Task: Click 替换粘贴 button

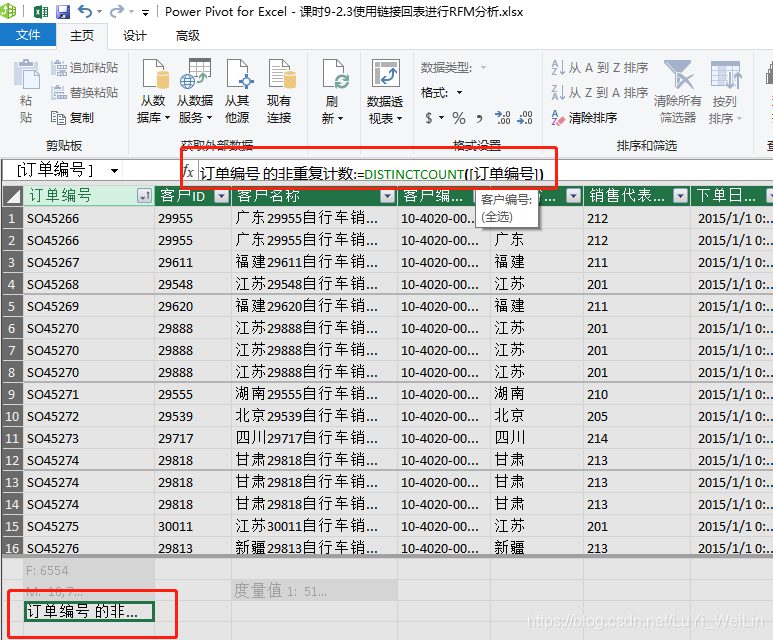Action: point(85,92)
